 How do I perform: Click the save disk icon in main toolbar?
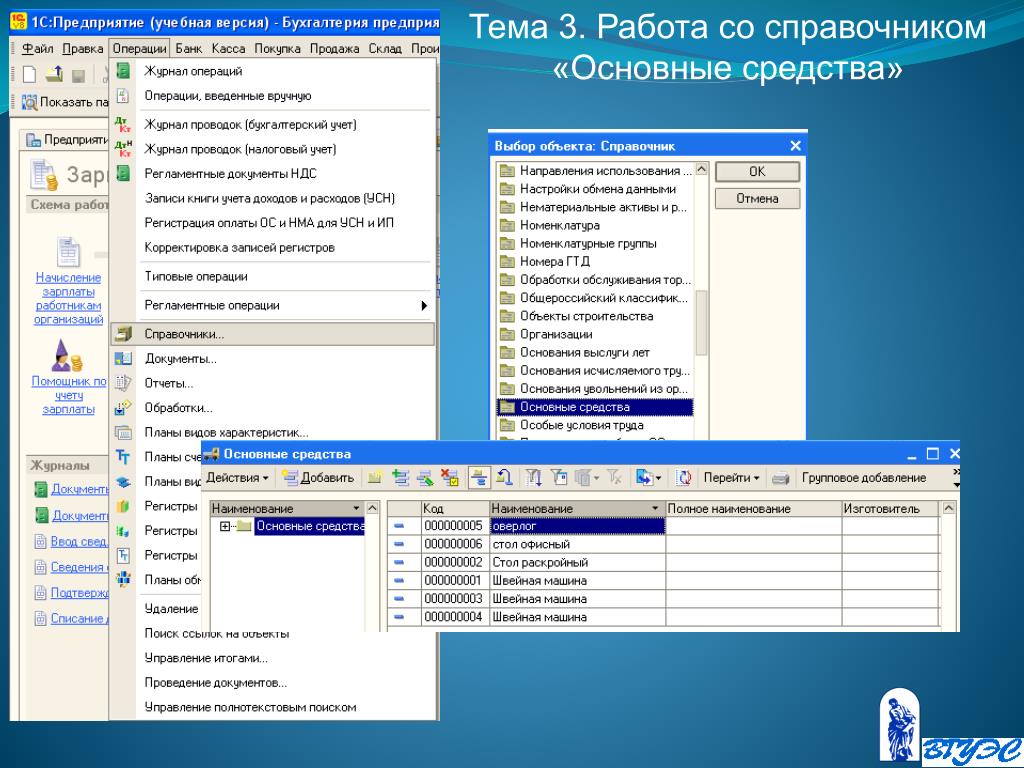(78, 76)
